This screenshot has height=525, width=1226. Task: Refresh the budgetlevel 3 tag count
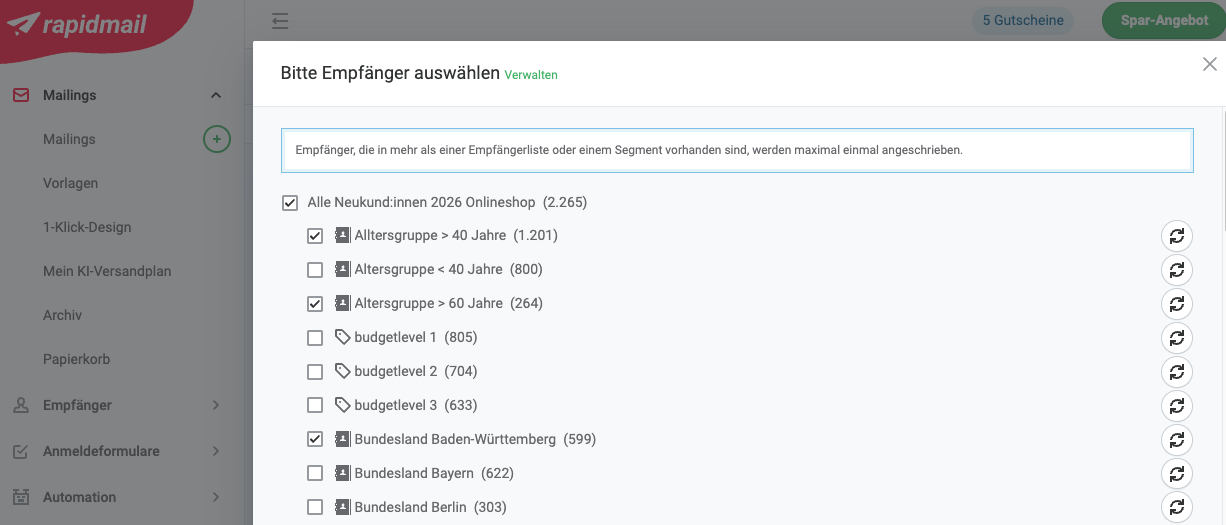(1177, 405)
